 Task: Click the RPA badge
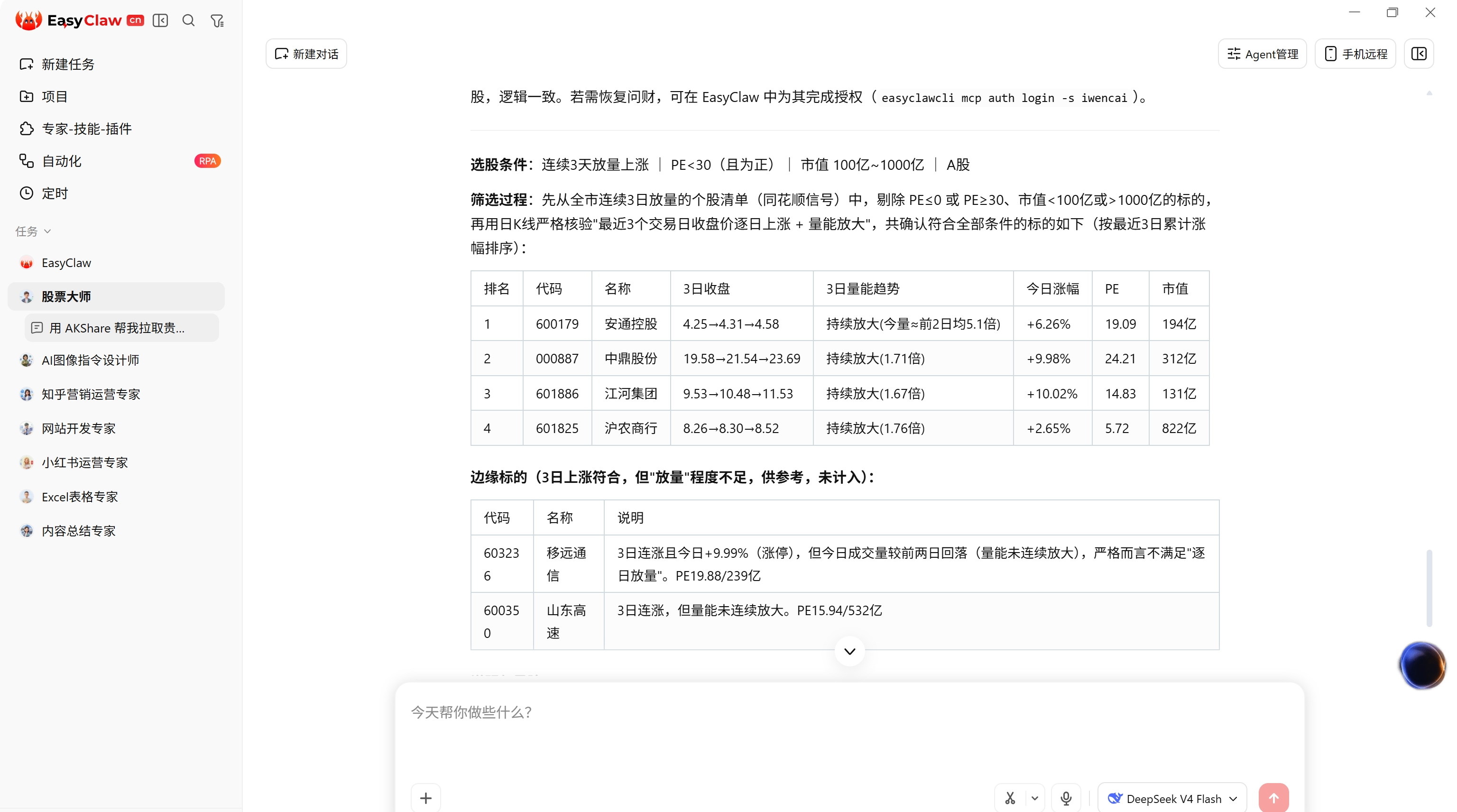click(x=207, y=161)
